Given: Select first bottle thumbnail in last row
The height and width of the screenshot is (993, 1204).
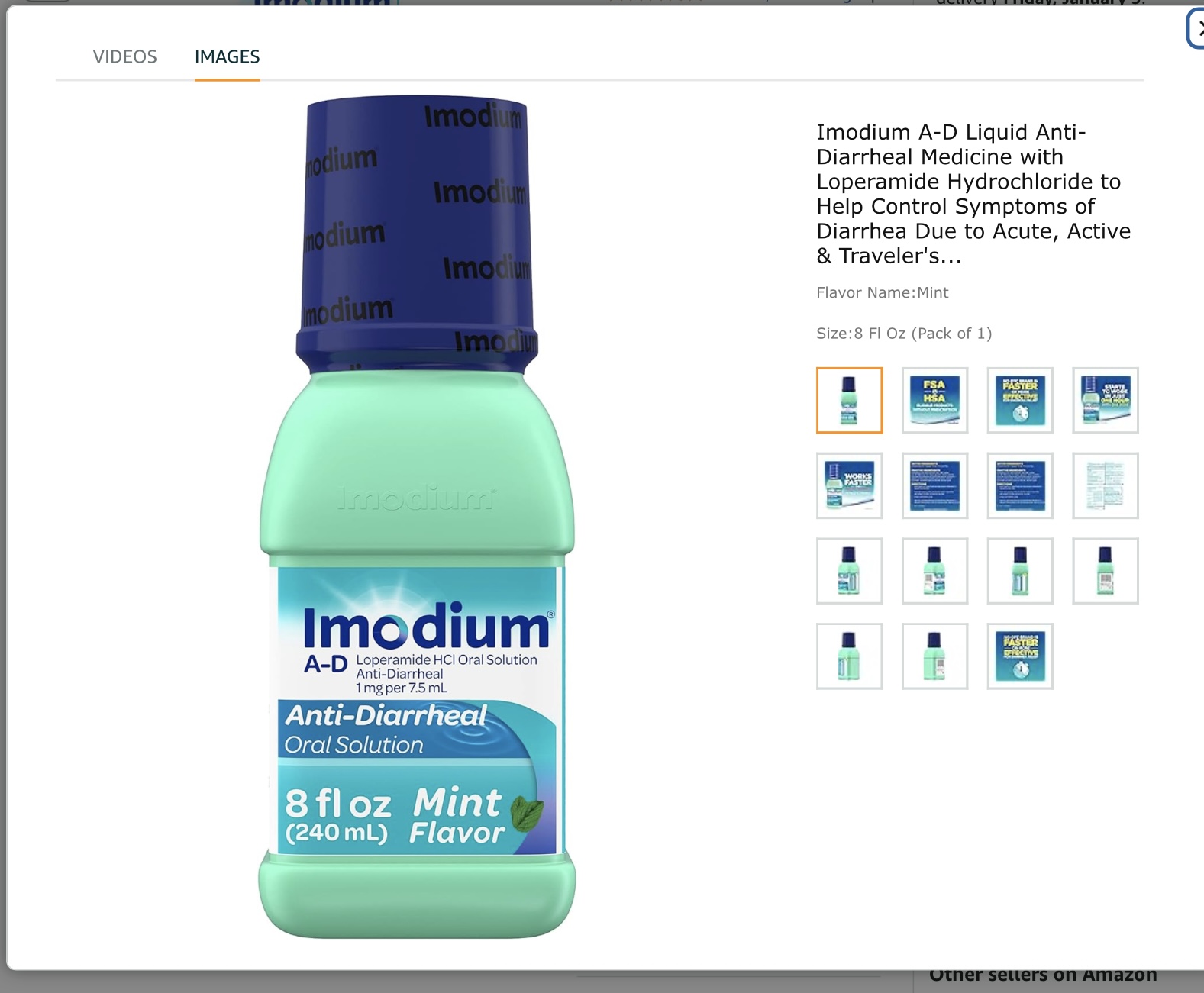Looking at the screenshot, I should [849, 656].
